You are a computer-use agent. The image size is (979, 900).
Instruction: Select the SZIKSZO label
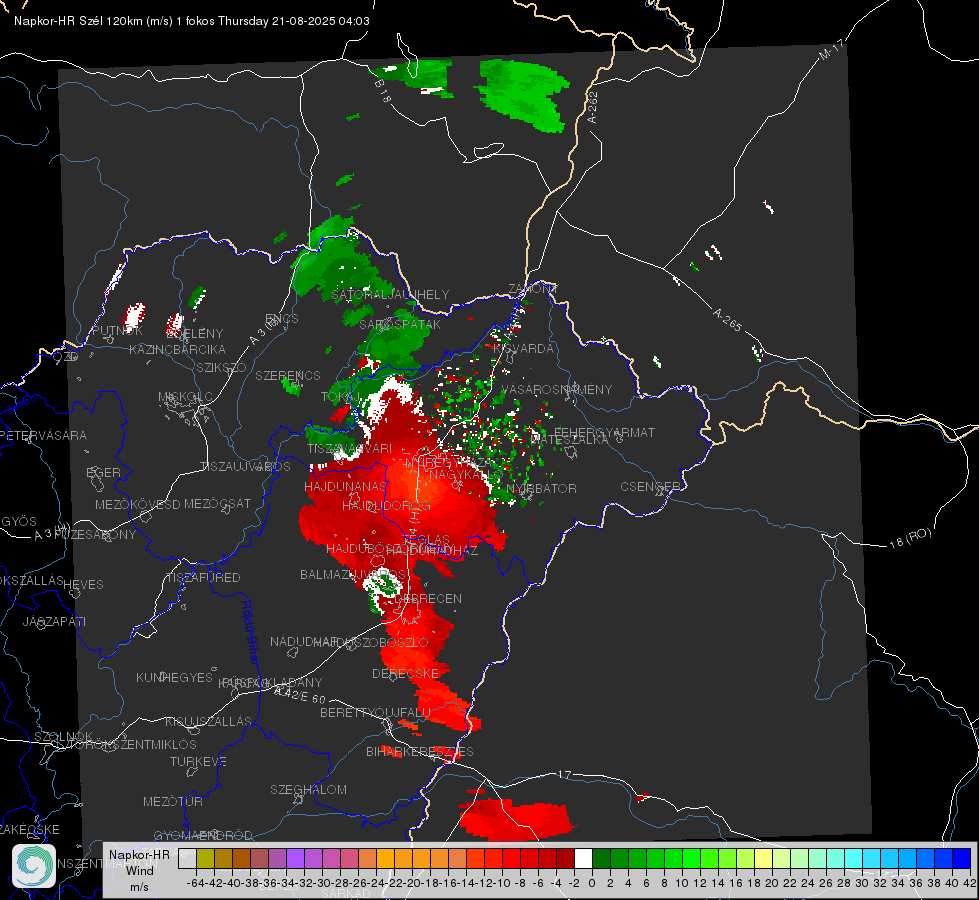222,367
